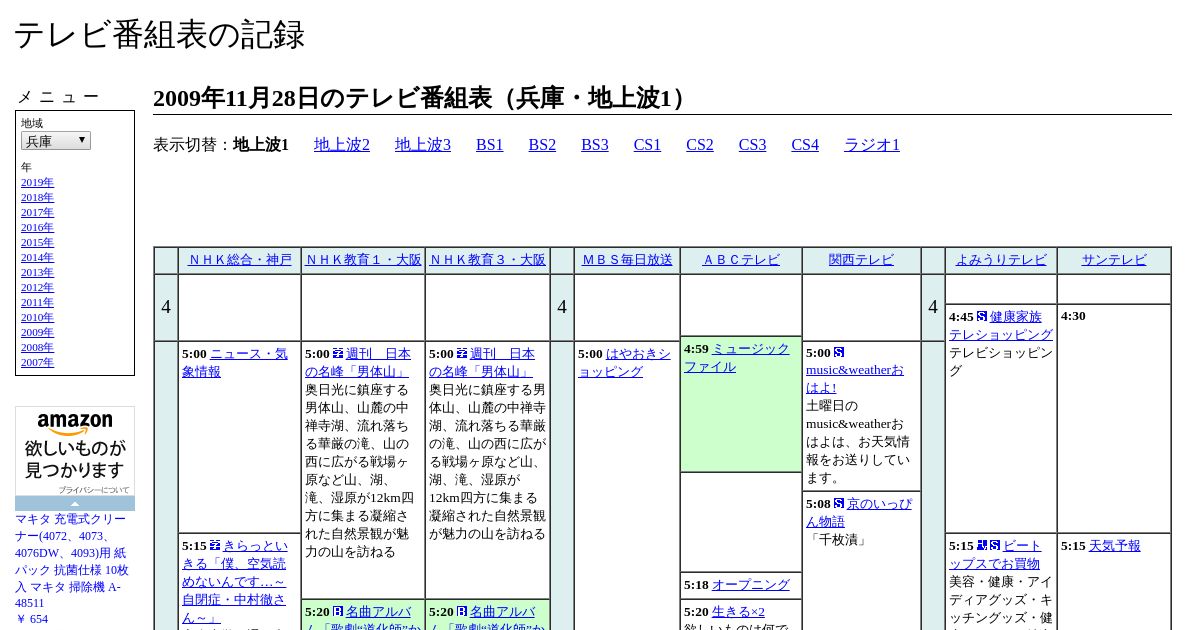Screen dimensions: 1200x630
Task: Open the よみうりテレビ channel link
Action: (x=1001, y=260)
